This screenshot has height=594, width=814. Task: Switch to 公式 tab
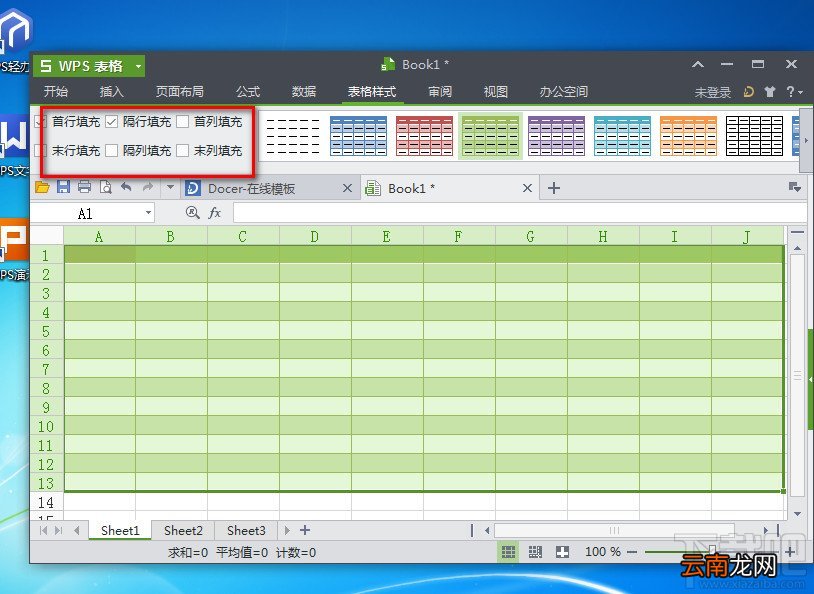pyautogui.click(x=248, y=92)
